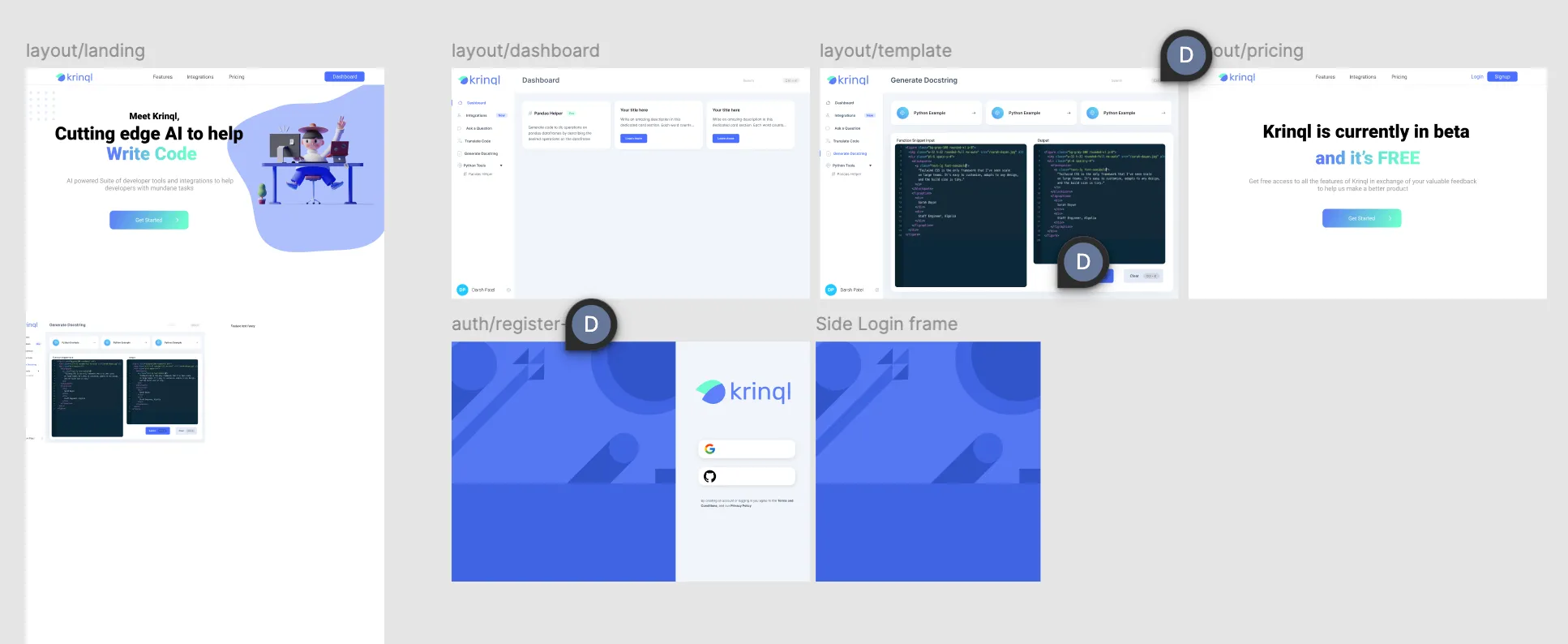This screenshot has width=1568, height=644.
Task: Select the small docstring template thumbnail below landing
Action: click(x=115, y=380)
